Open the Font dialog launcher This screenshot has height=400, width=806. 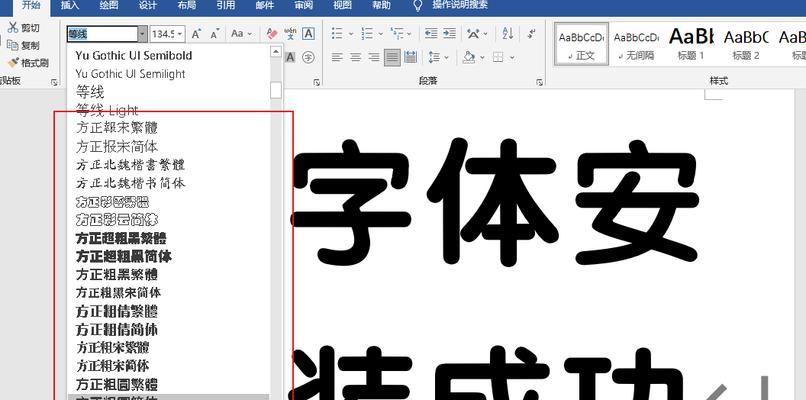coord(317,81)
